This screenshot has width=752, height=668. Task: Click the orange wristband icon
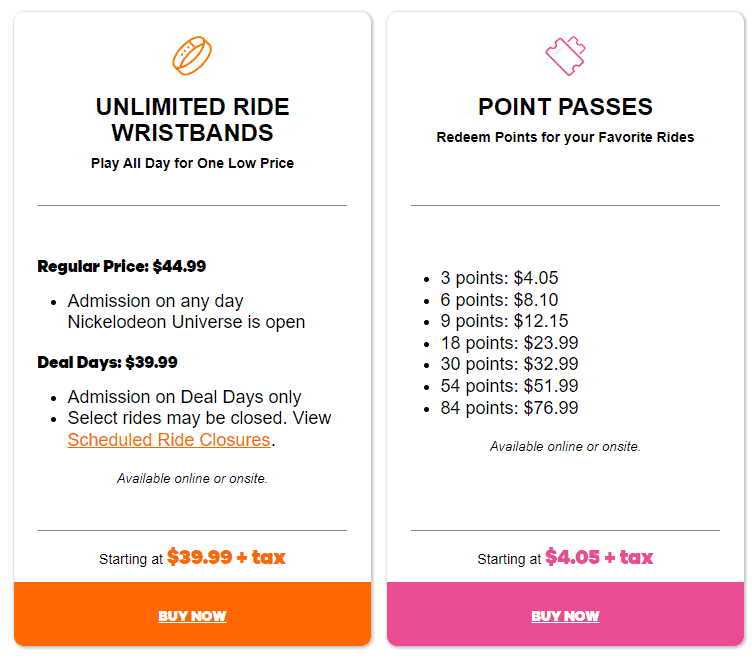pyautogui.click(x=192, y=55)
